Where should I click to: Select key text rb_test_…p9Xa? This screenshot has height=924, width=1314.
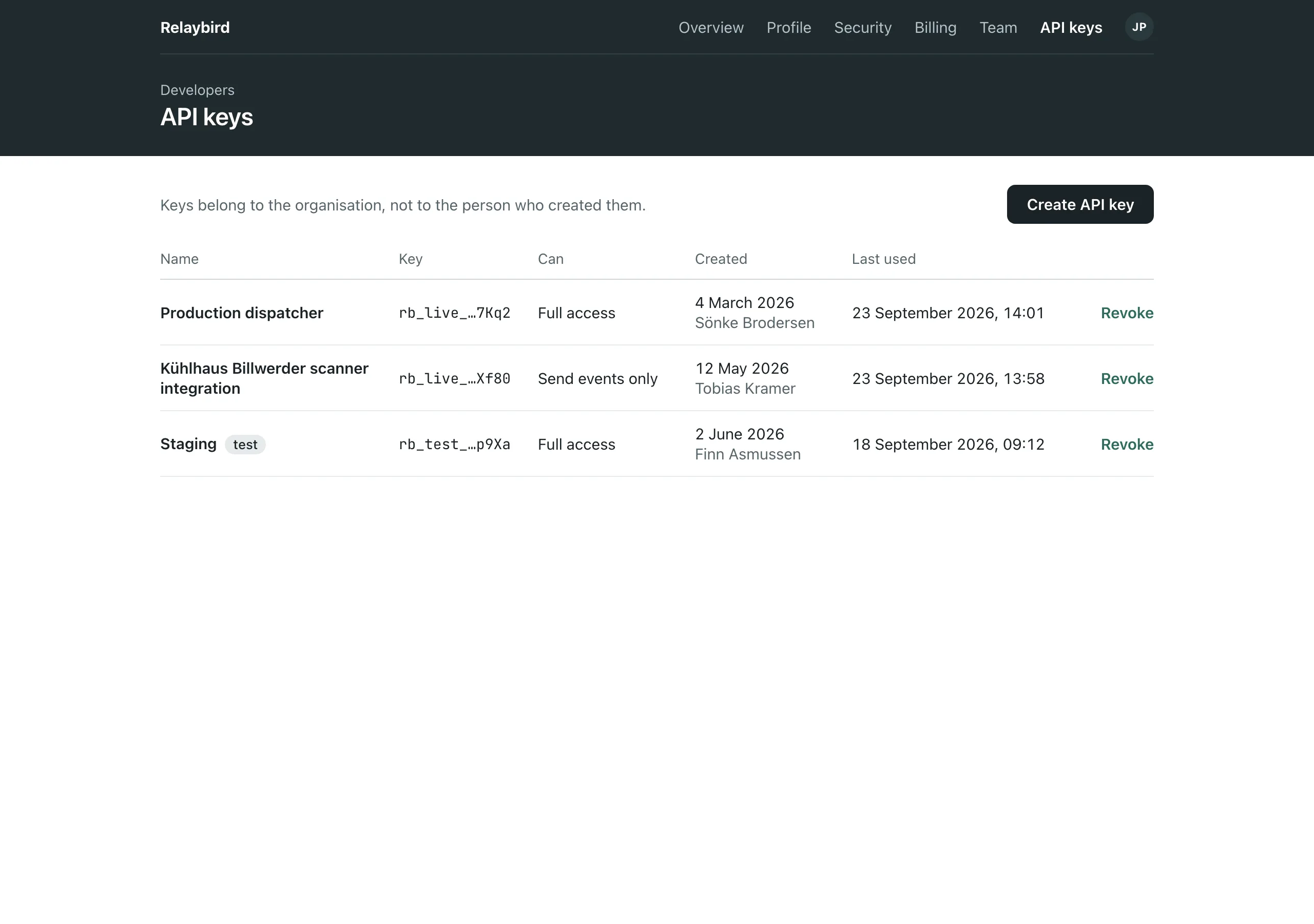coord(454,444)
